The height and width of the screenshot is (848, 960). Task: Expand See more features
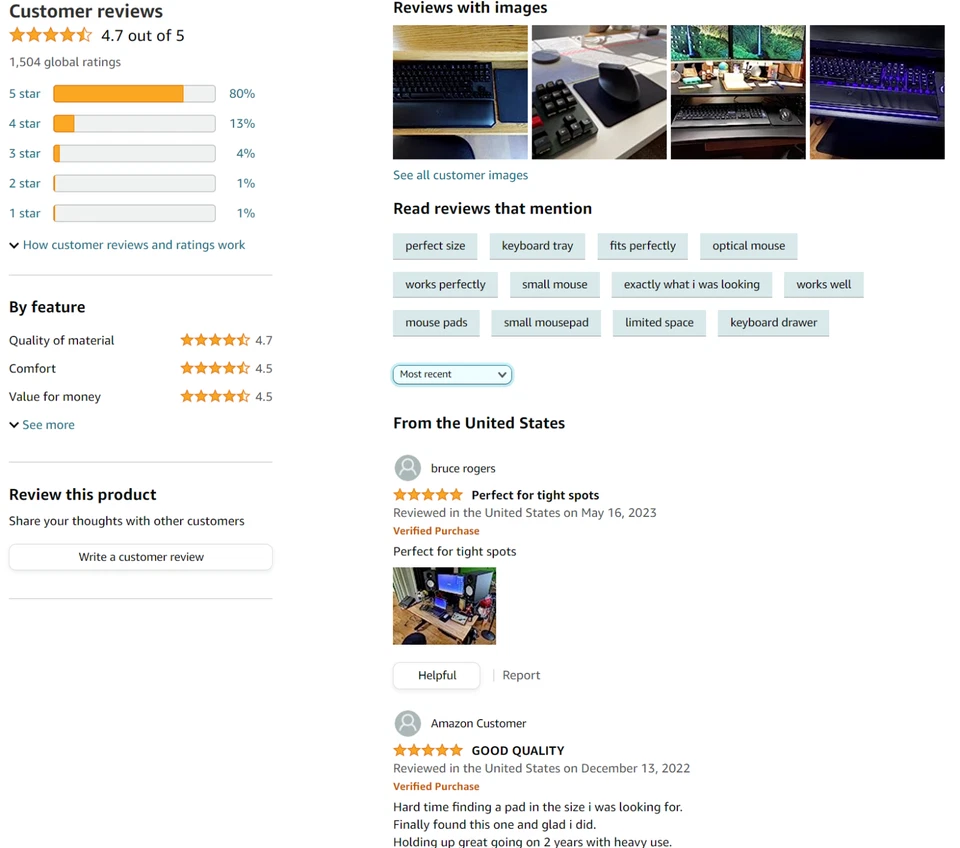[x=42, y=425]
